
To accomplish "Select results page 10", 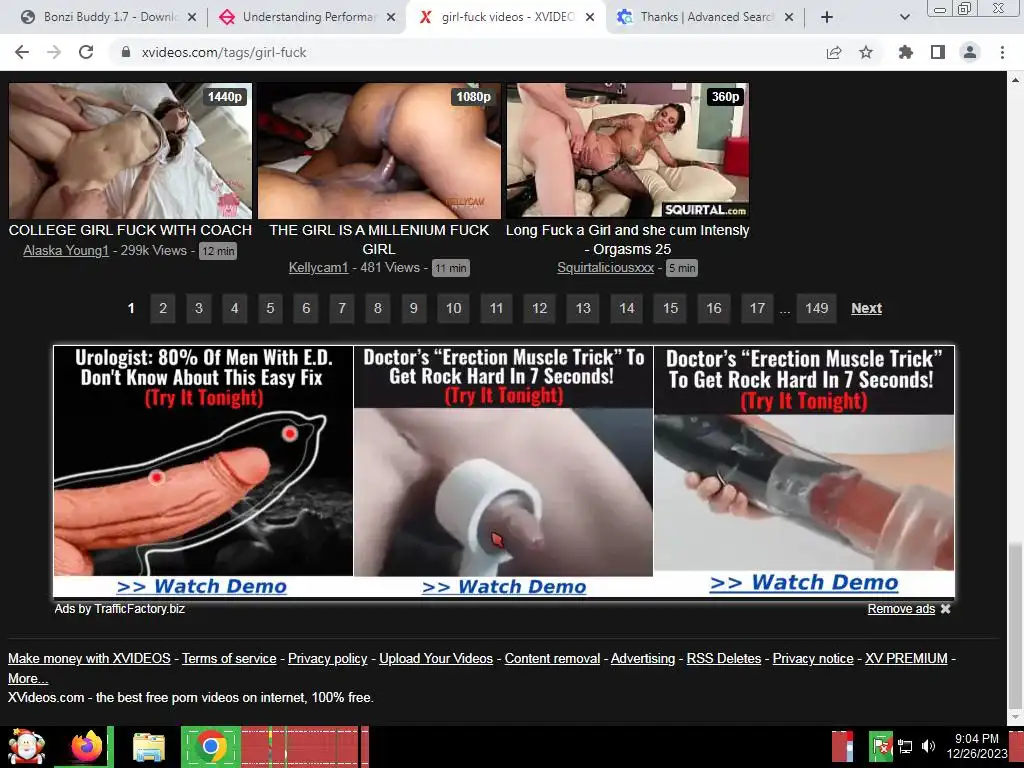I will (x=453, y=308).
